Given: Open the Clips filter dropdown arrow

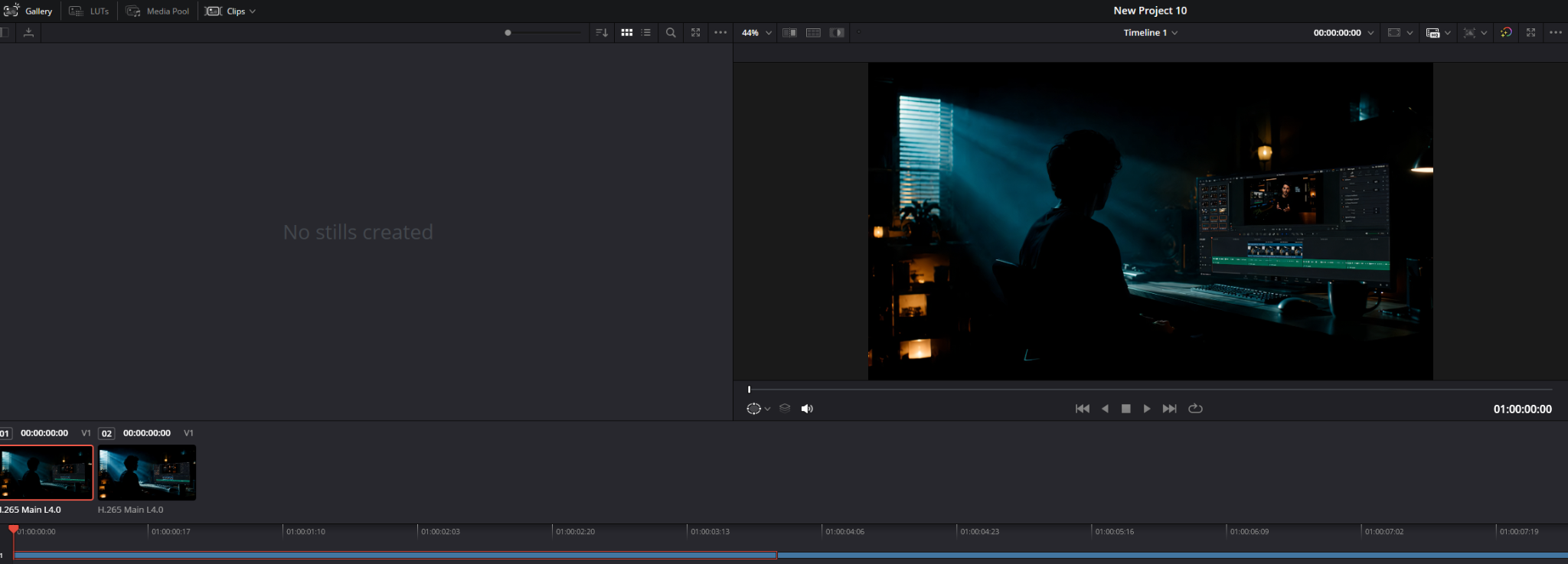Looking at the screenshot, I should point(253,11).
